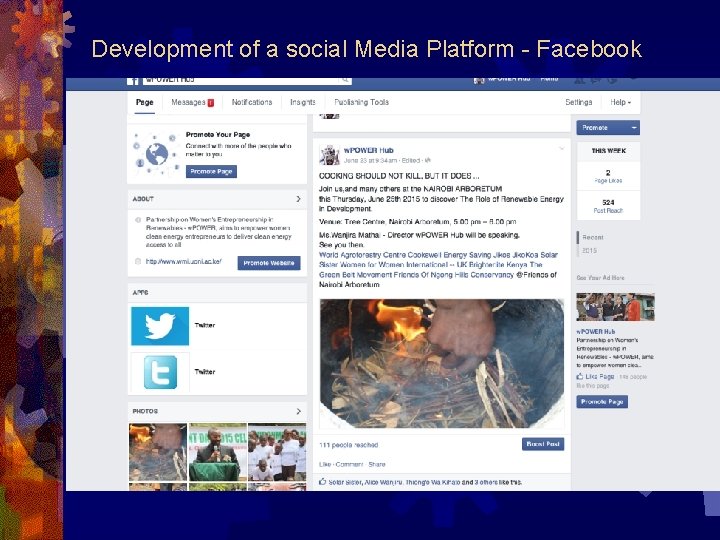
Task: Click the globe network promotion icon
Action: pos(156,154)
